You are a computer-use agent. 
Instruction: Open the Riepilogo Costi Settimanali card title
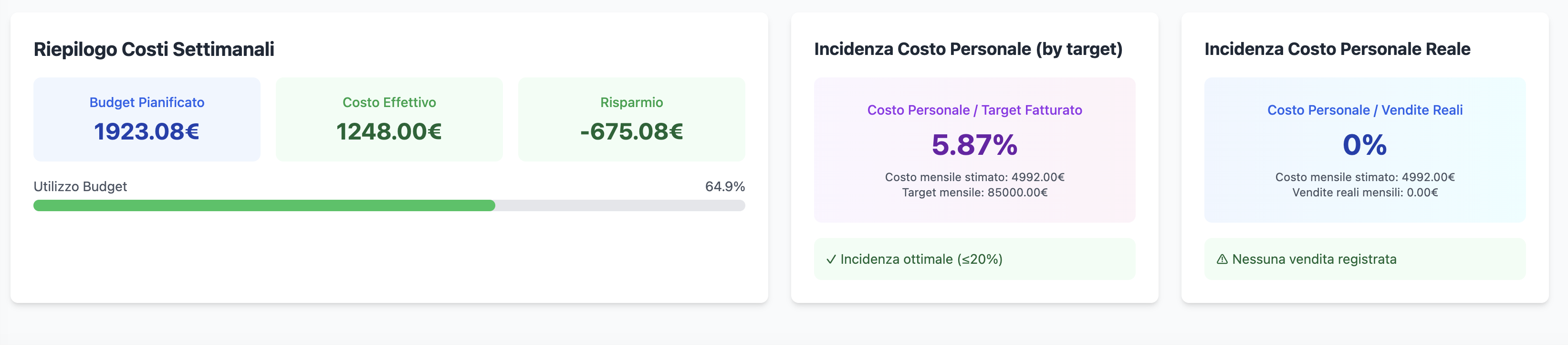154,49
